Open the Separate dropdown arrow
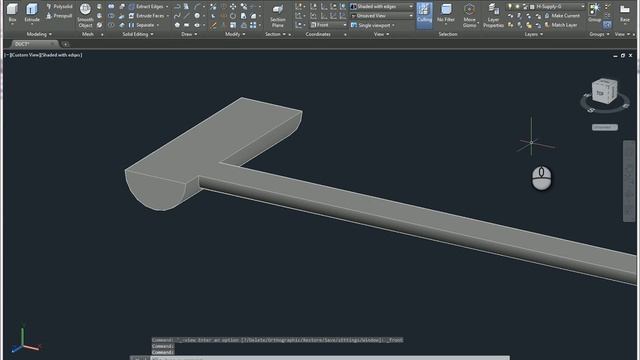Screen dimensions: 640x360 click(158, 25)
